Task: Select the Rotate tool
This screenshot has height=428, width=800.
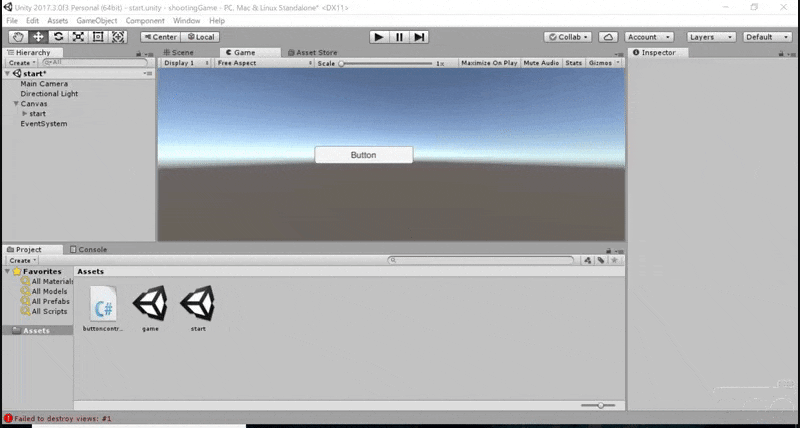Action: coord(58,37)
